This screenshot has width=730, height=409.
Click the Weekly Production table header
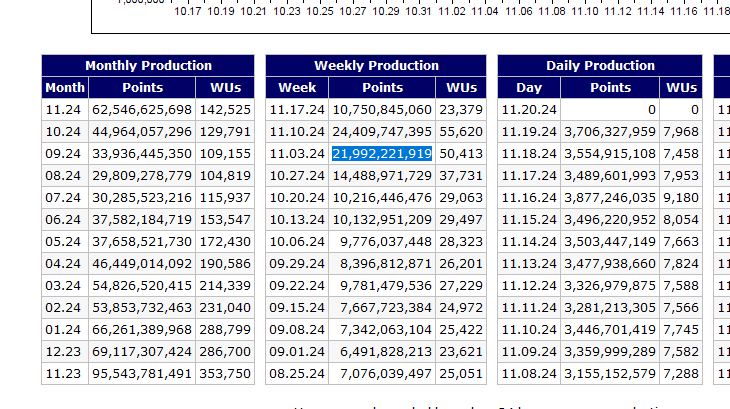pyautogui.click(x=376, y=66)
